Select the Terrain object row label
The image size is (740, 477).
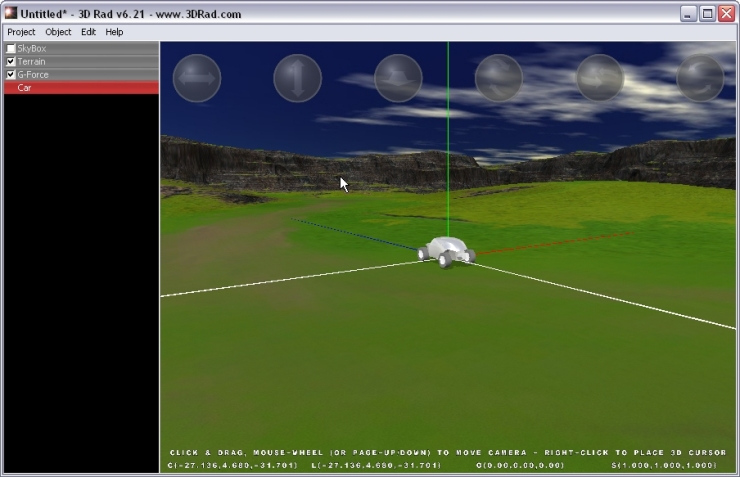pyautogui.click(x=31, y=61)
